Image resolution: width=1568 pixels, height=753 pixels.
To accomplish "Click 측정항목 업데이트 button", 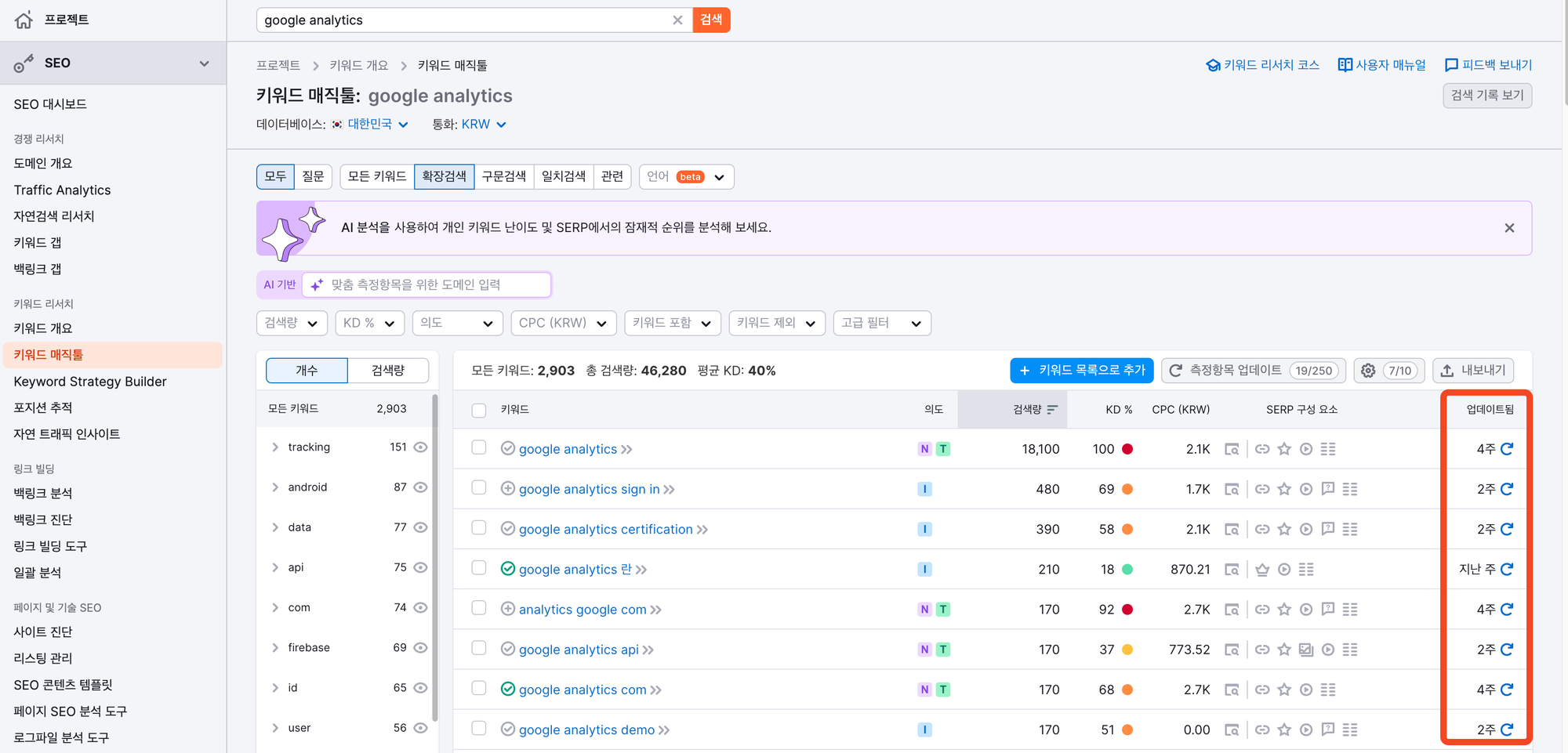I will coord(1254,371).
